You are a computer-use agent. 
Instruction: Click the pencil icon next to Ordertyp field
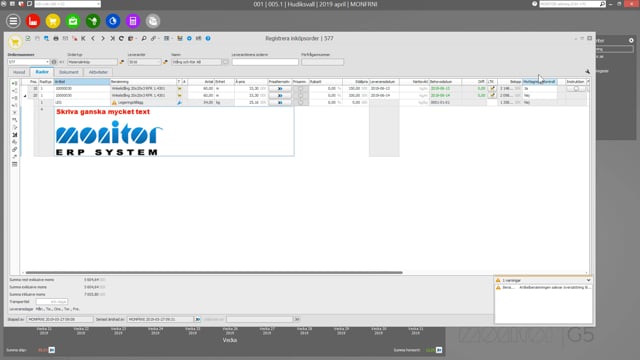click(x=122, y=62)
